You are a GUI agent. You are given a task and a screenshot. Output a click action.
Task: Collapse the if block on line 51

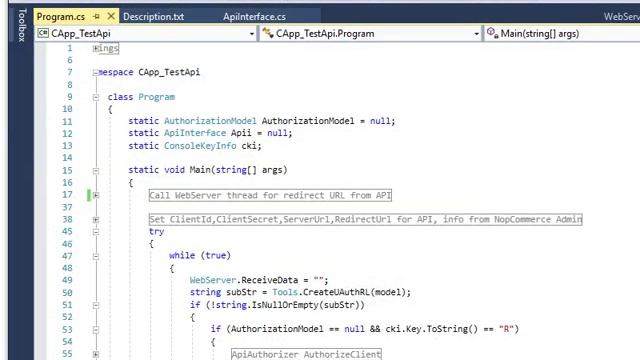96,305
